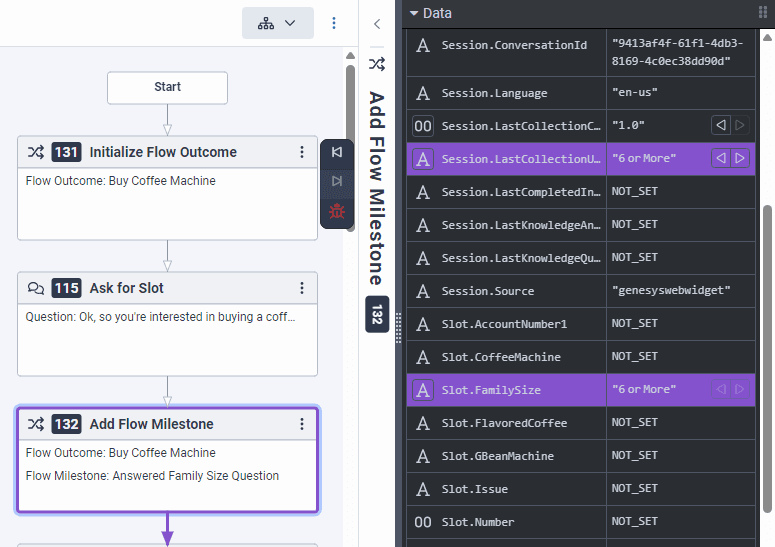The height and width of the screenshot is (547, 775).
Task: Open Ask for Slot options menu
Action: 302,288
